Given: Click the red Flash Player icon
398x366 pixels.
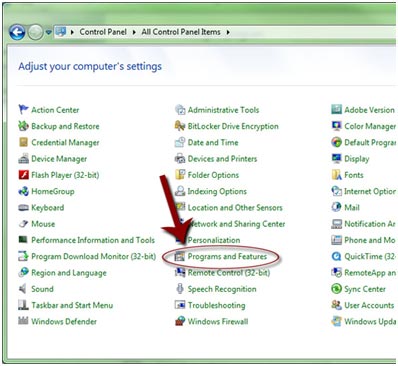Looking at the screenshot, I should [23, 175].
